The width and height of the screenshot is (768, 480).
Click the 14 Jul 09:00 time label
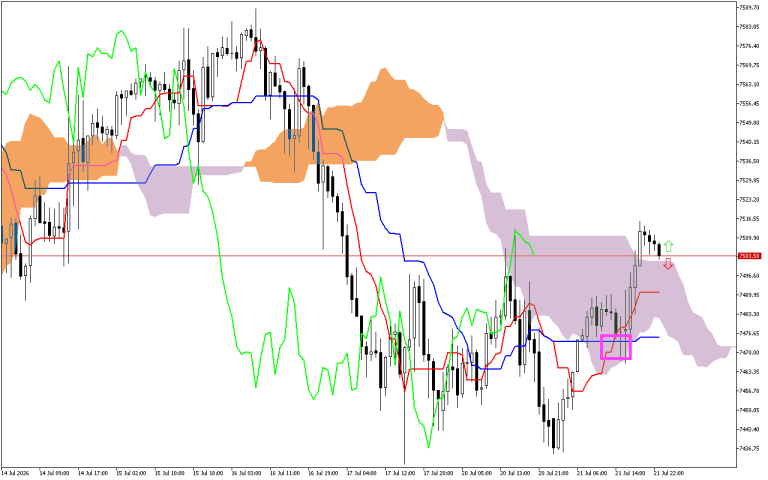tap(54, 474)
